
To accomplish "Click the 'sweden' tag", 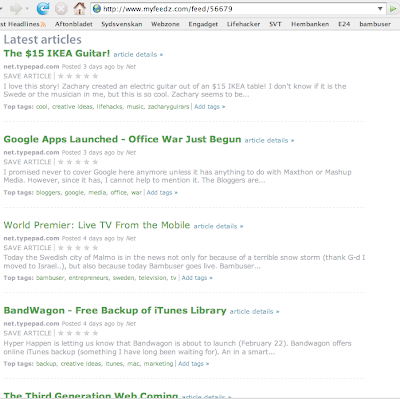I will tap(123, 278).
